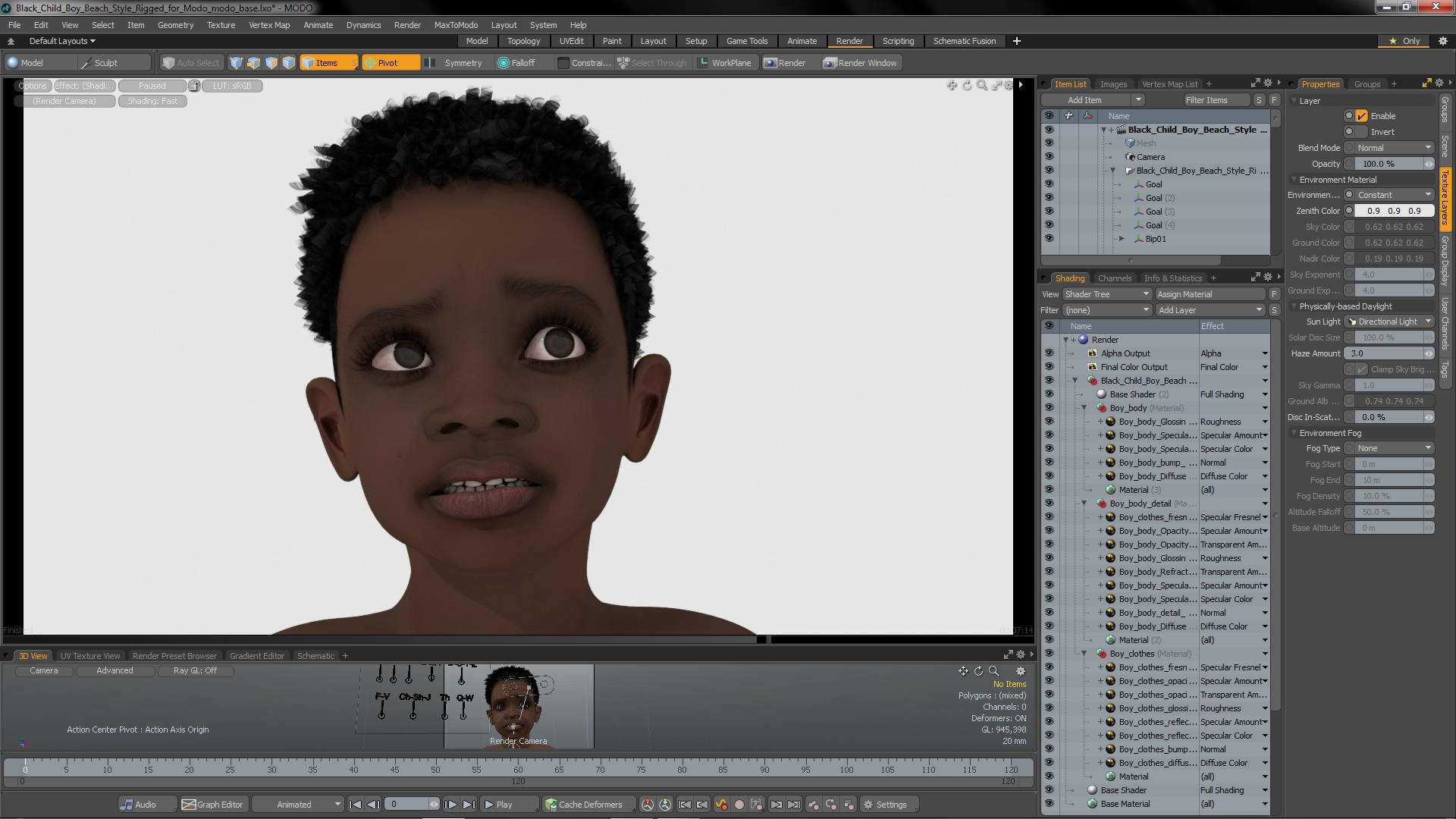Viewport: 1456px width, 819px height.
Task: Switch to the Images tab
Action: click(x=1113, y=84)
